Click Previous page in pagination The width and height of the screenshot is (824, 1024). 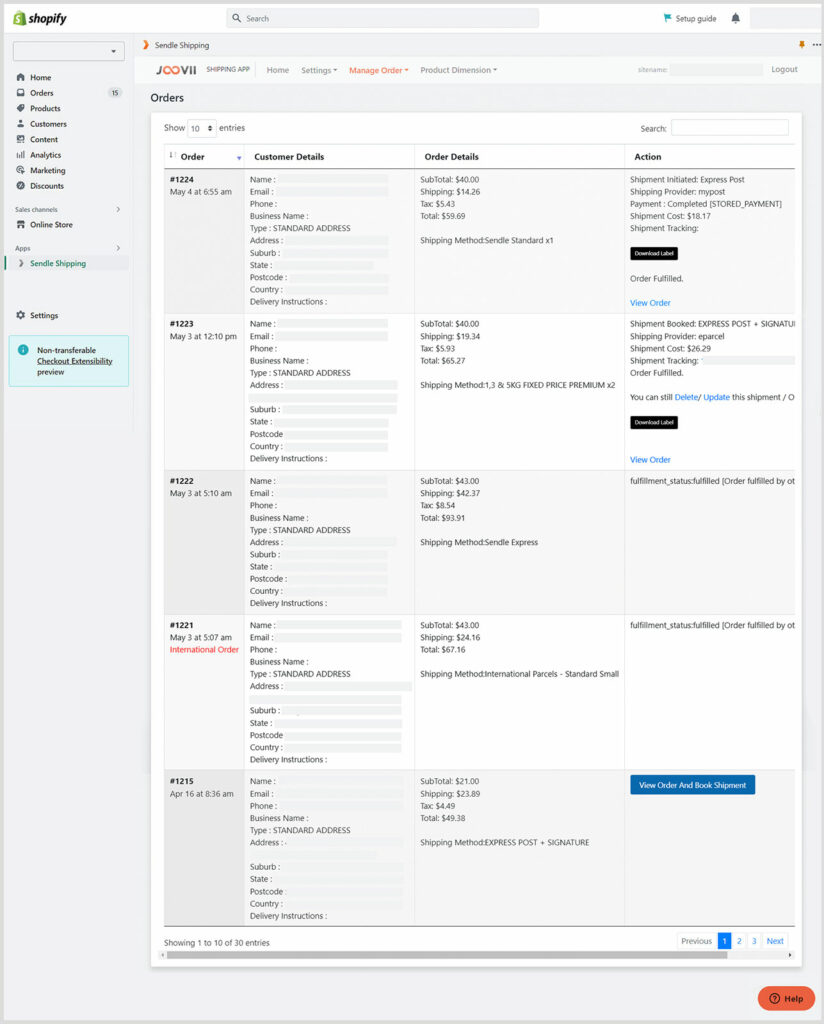point(697,941)
